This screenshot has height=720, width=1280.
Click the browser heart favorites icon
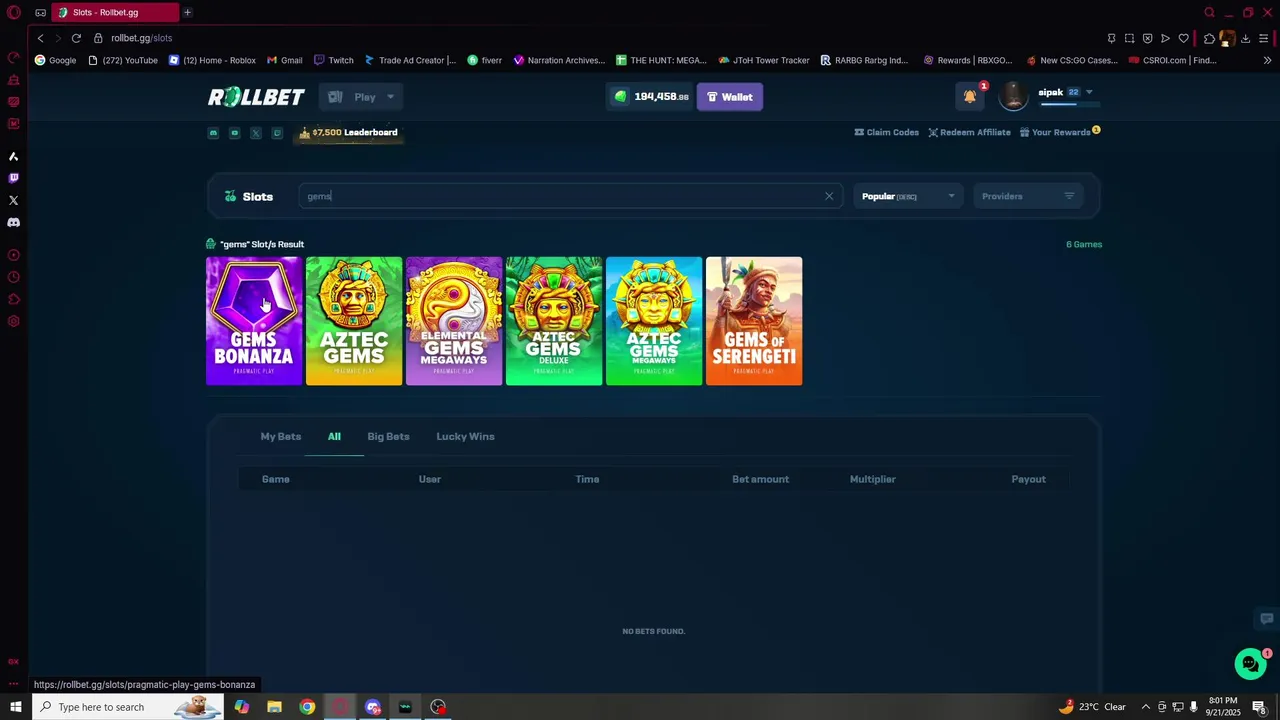(1184, 38)
